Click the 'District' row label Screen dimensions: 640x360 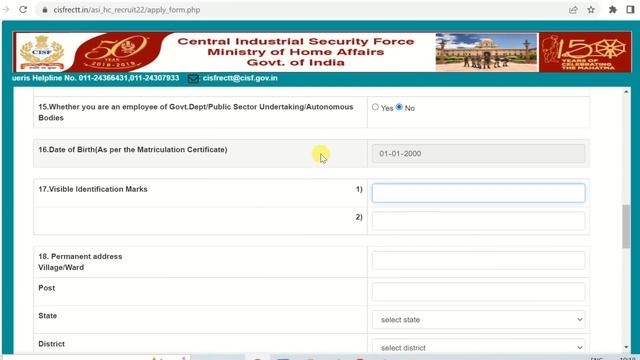pyautogui.click(x=51, y=344)
